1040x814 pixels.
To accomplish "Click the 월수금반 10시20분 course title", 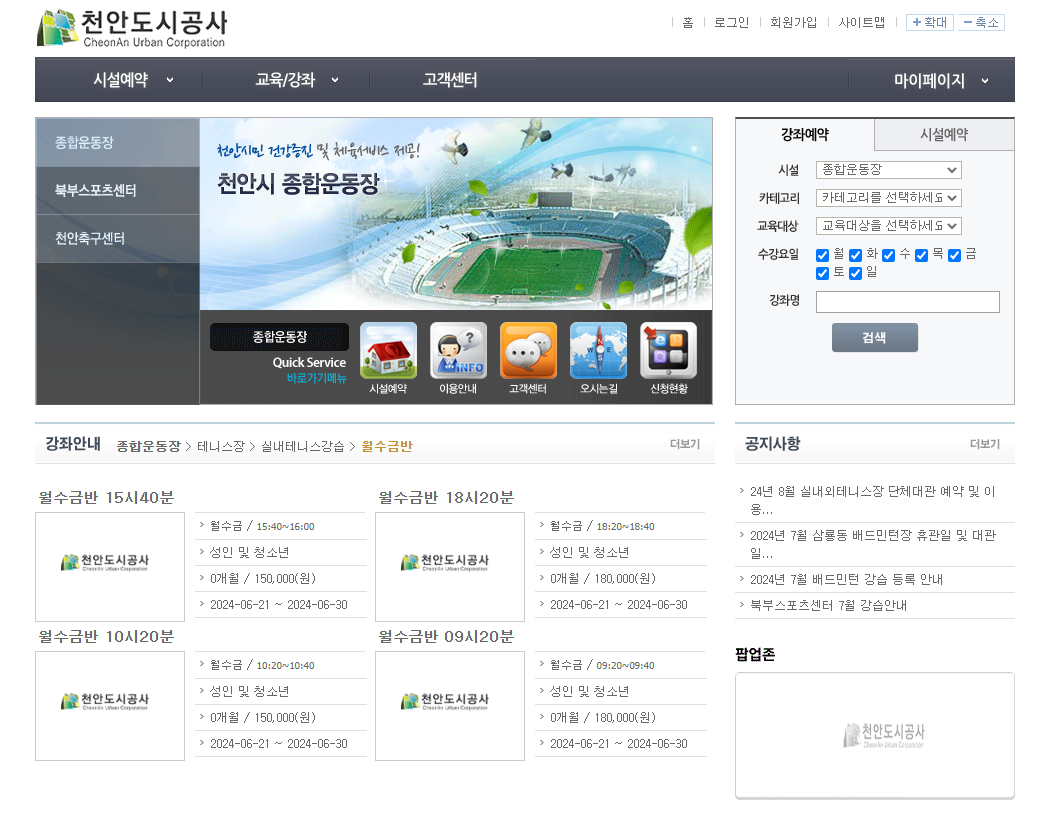I will [x=106, y=637].
